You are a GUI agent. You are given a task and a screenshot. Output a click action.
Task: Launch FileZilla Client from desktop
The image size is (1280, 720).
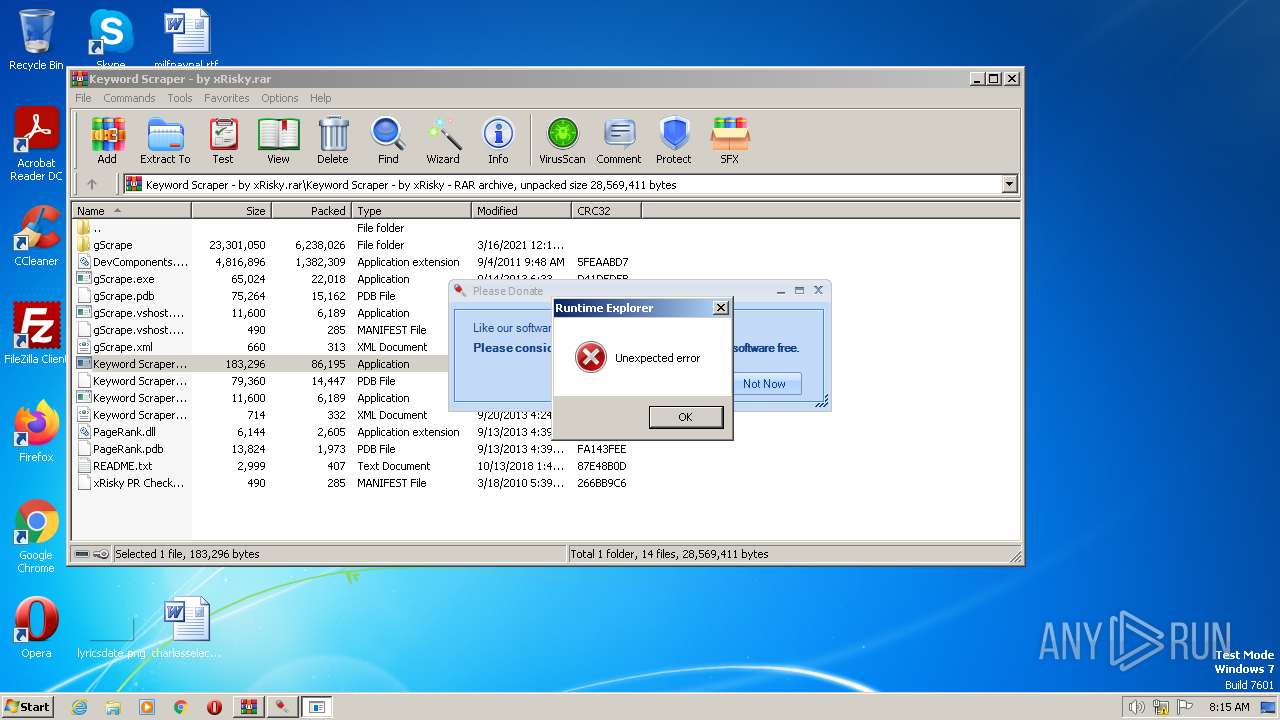[x=36, y=334]
